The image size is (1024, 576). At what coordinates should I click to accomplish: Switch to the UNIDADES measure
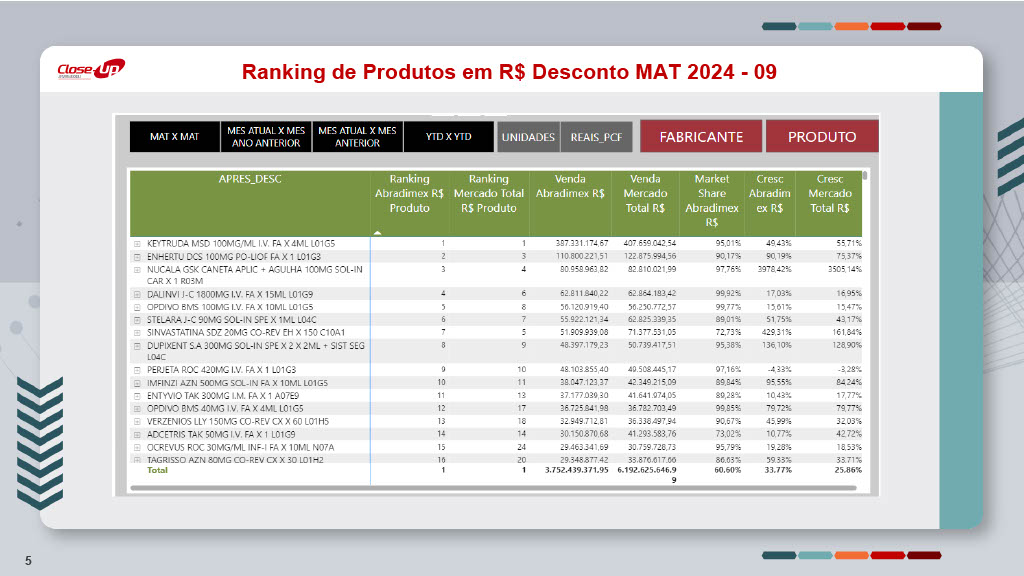(x=528, y=137)
